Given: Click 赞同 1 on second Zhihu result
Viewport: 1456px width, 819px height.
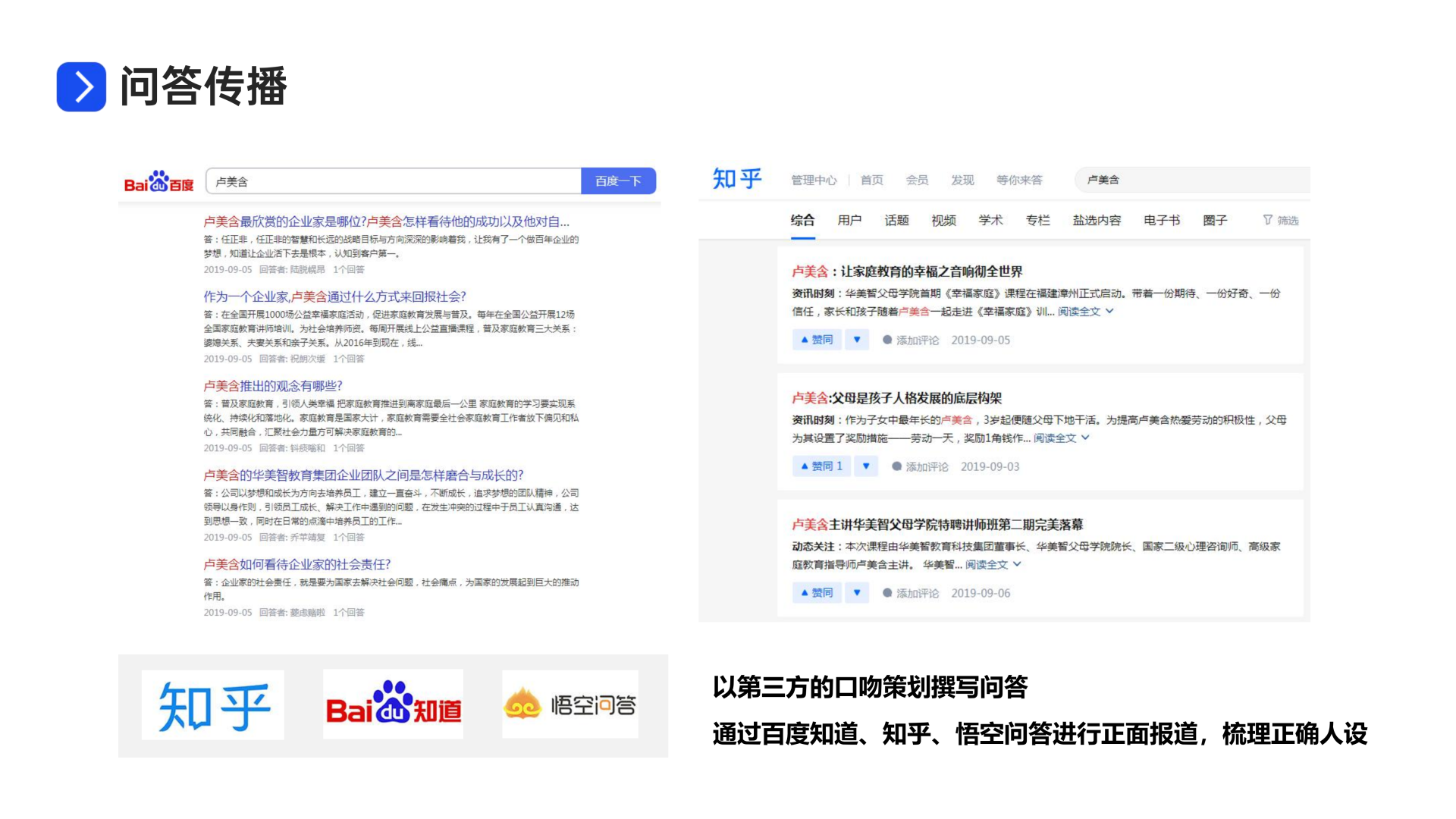Looking at the screenshot, I should 822,466.
